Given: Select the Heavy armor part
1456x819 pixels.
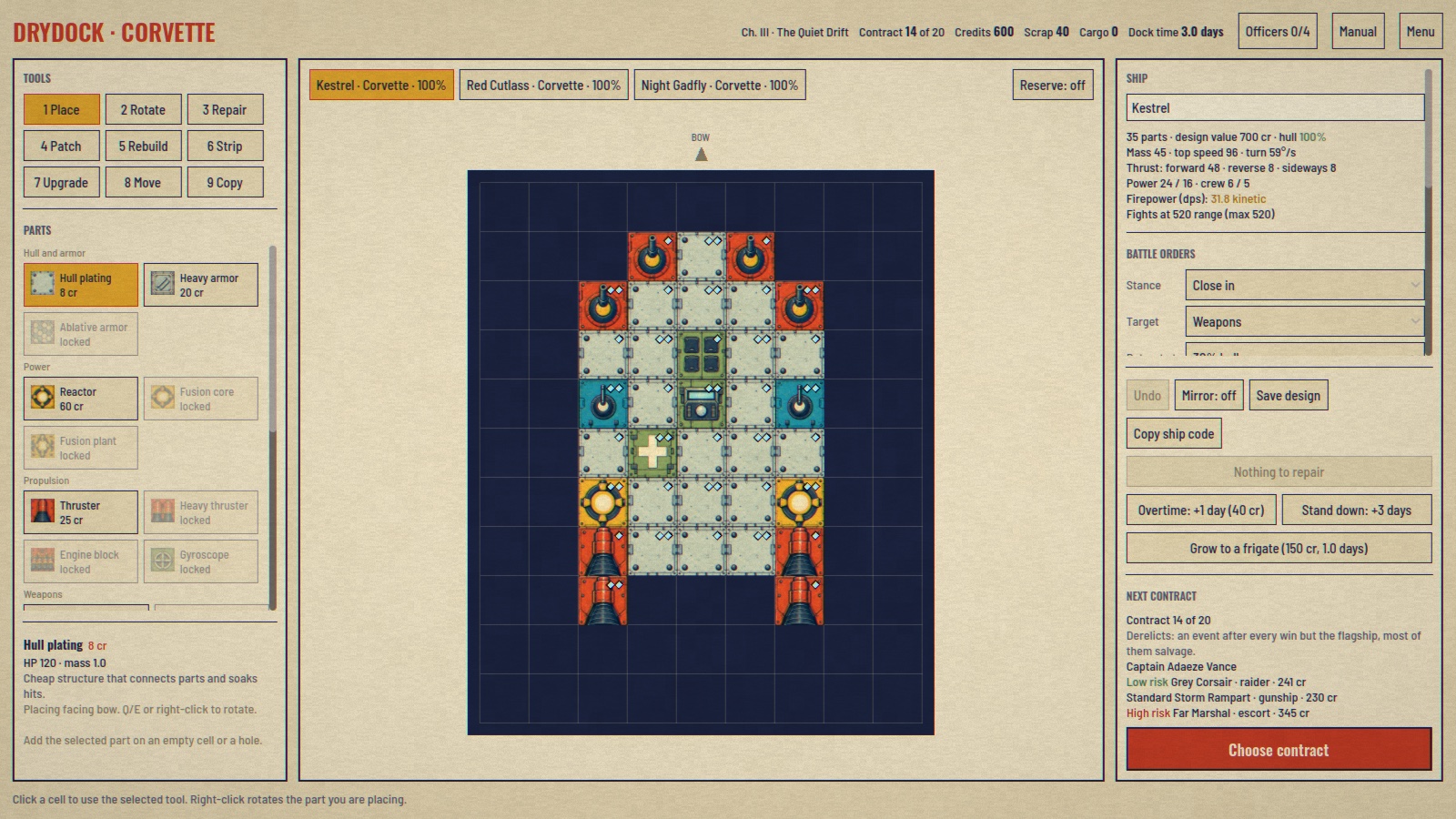Looking at the screenshot, I should click(x=200, y=285).
